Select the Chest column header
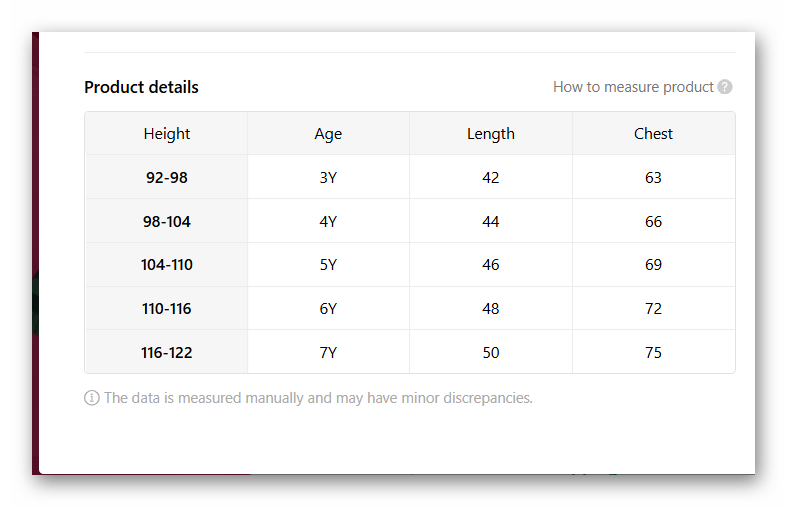This screenshot has height=507, width=787. coord(654,134)
